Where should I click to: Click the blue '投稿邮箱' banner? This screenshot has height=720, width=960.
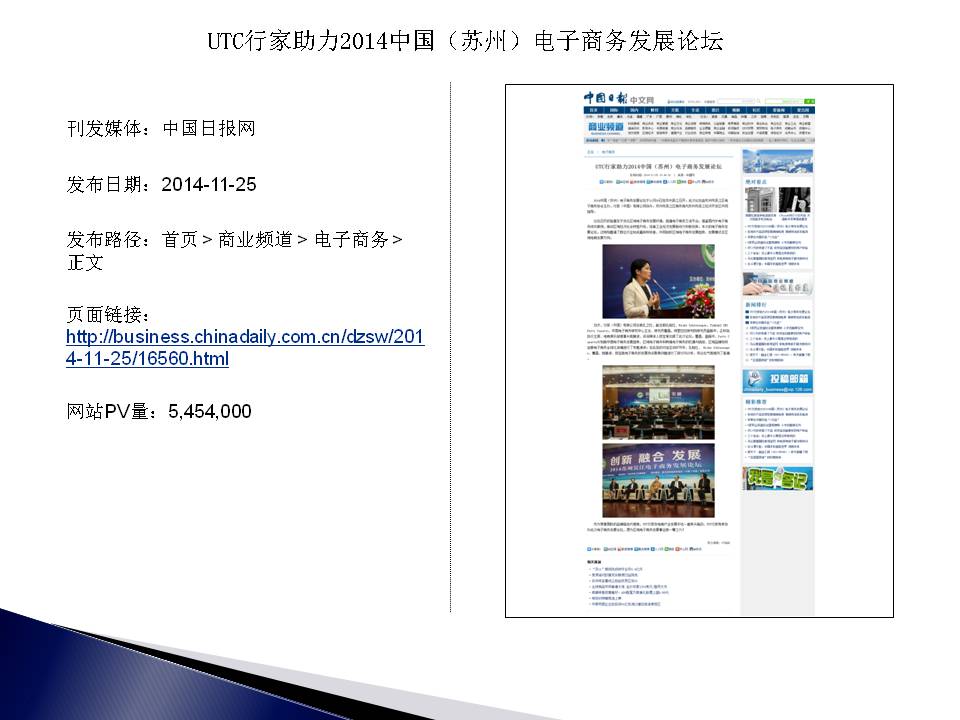778,381
